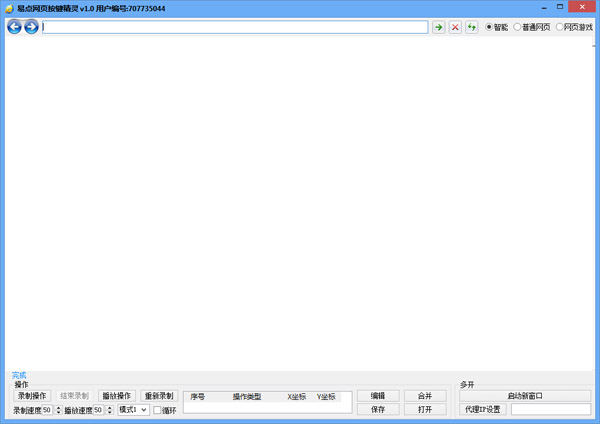Image resolution: width=600 pixels, height=424 pixels.
Task: Click the 播放操作 playback button
Action: coord(117,396)
